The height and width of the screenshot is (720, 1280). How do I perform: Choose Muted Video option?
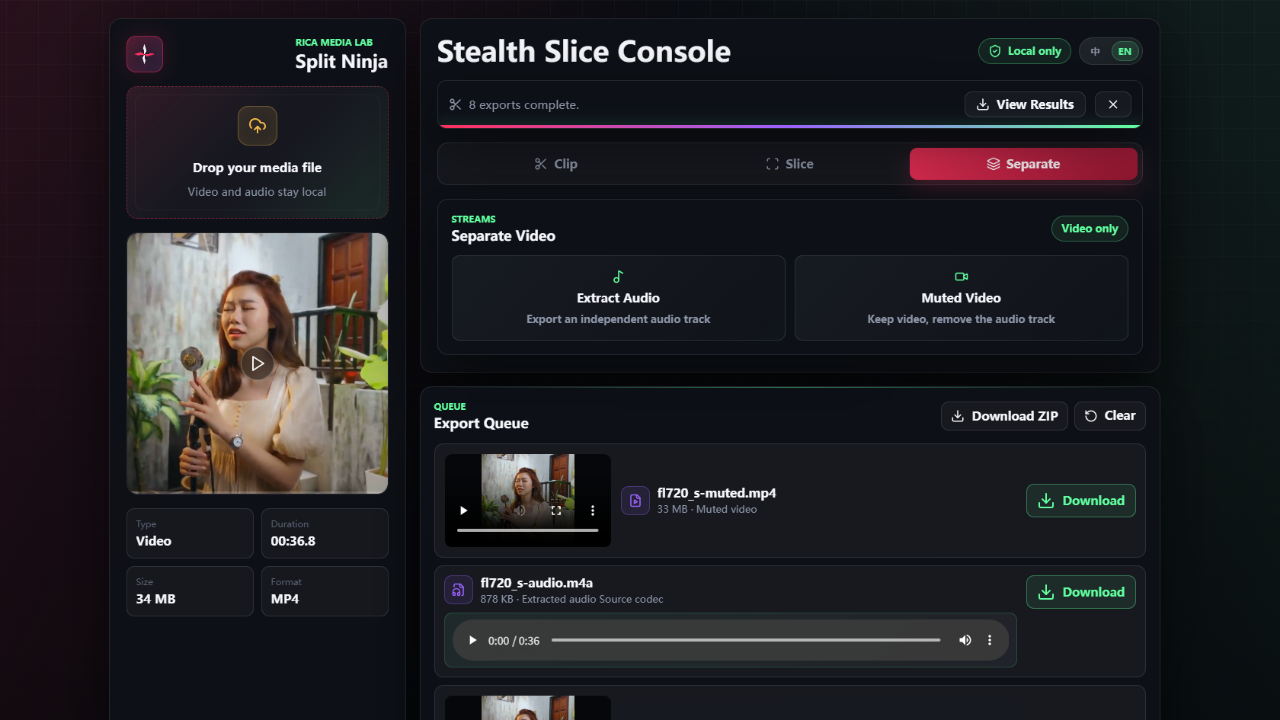click(x=961, y=298)
